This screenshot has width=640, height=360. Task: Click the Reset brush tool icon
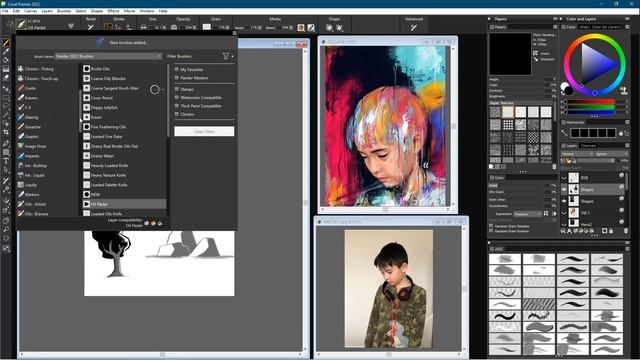pos(91,27)
